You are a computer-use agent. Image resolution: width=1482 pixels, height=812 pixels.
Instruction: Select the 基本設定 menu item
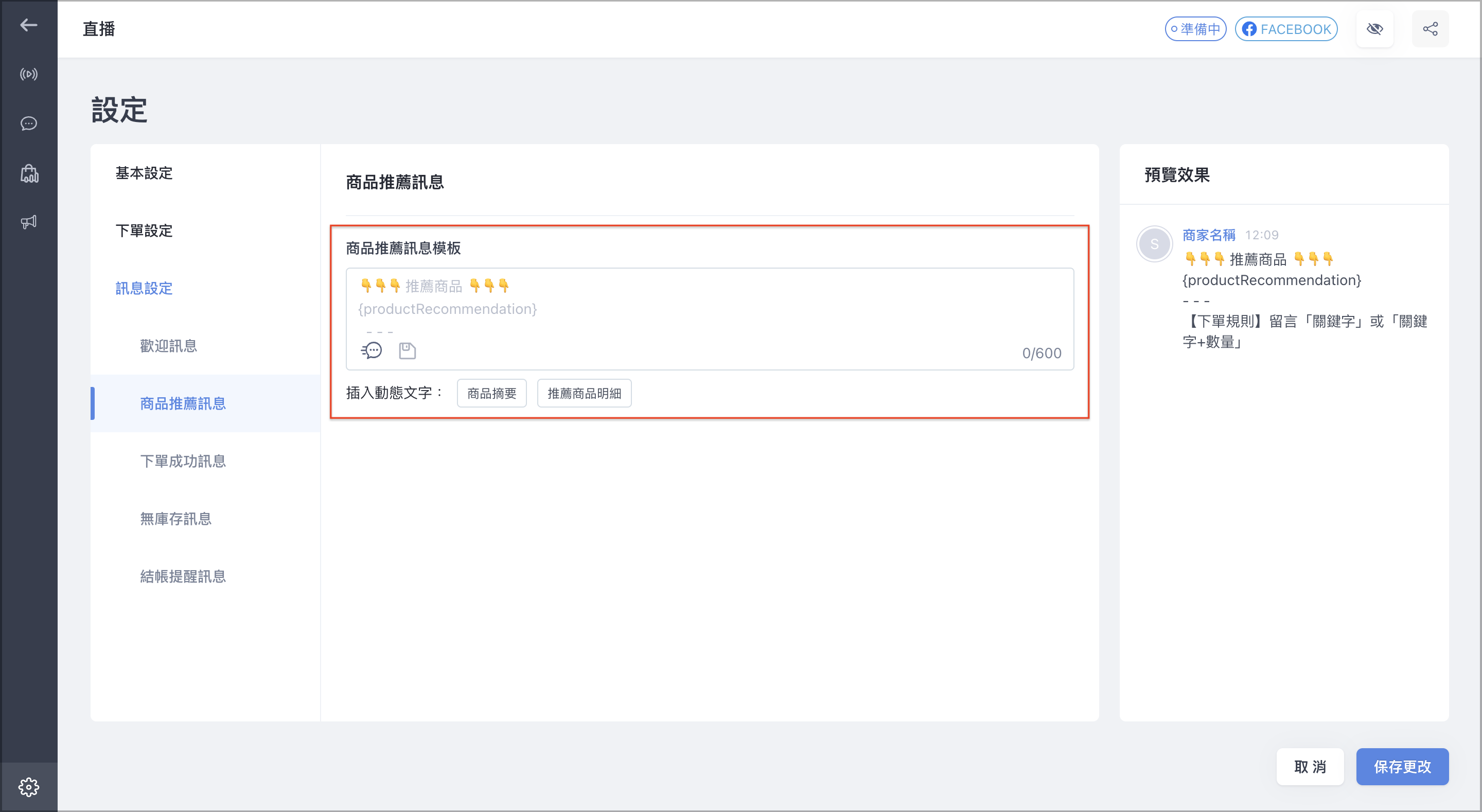pos(144,173)
